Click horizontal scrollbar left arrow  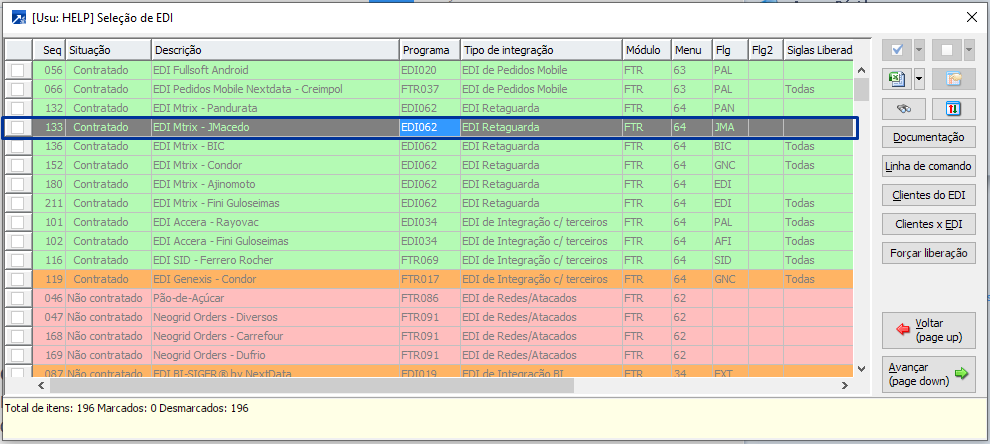[41, 385]
